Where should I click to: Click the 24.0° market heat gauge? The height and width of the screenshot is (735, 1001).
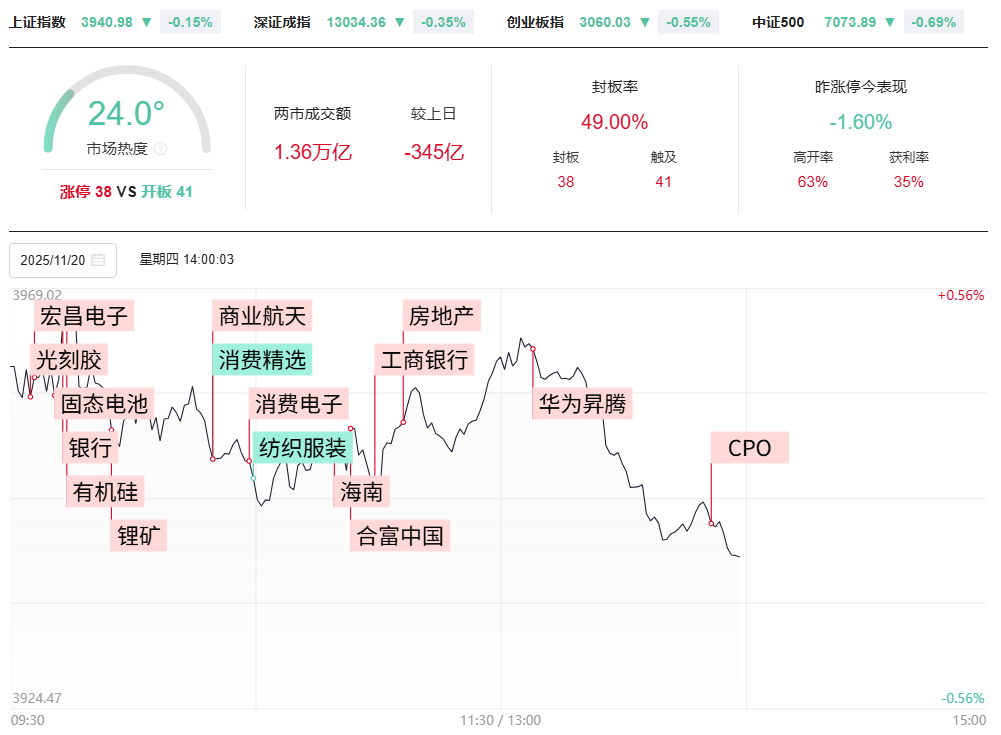point(126,114)
